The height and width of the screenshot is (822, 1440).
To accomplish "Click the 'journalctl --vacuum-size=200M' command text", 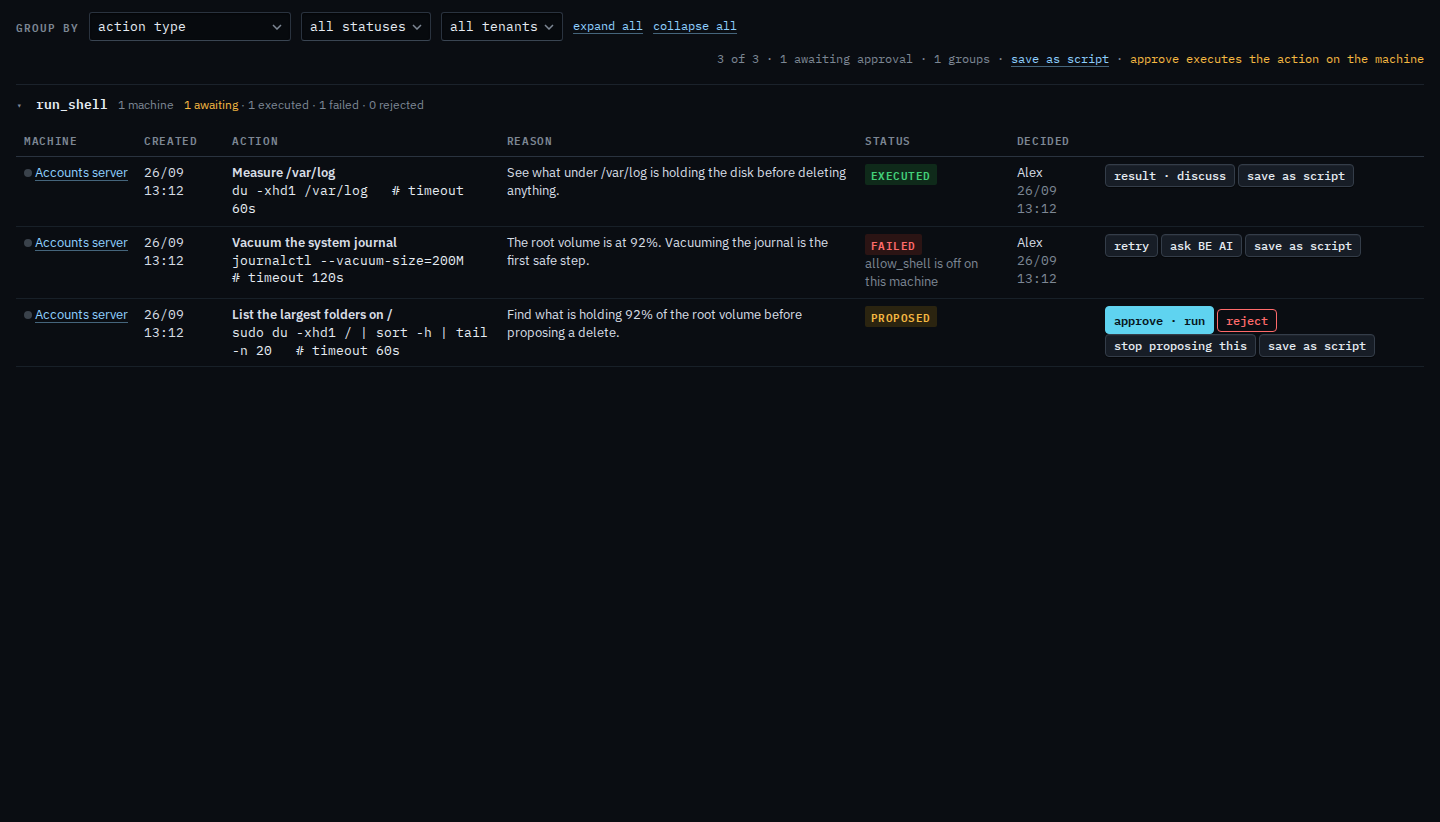I will click(348, 261).
